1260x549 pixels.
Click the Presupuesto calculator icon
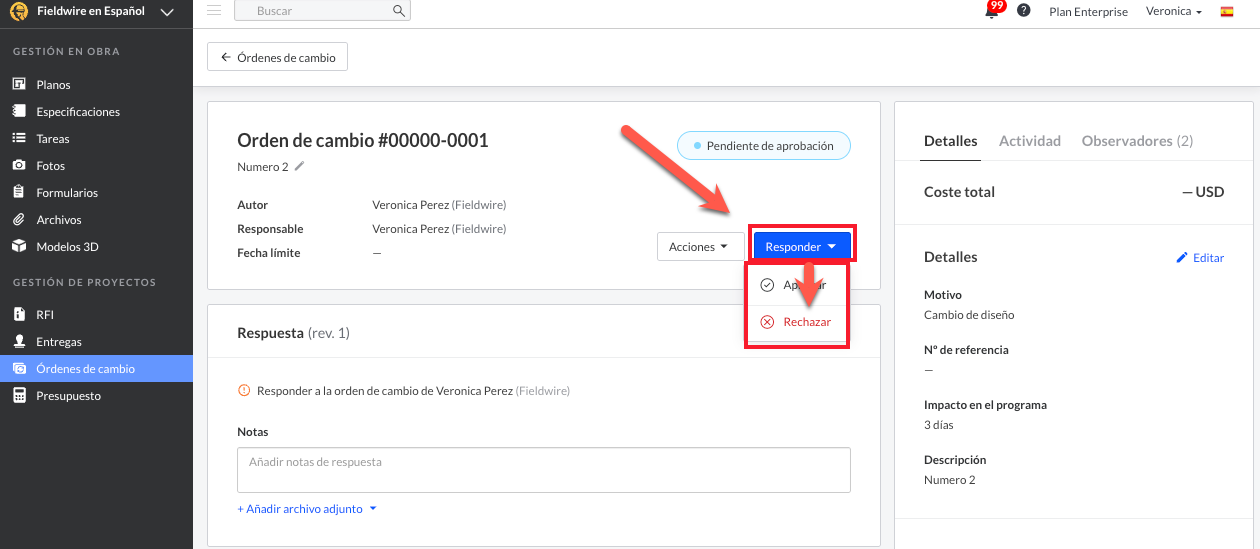click(x=18, y=395)
